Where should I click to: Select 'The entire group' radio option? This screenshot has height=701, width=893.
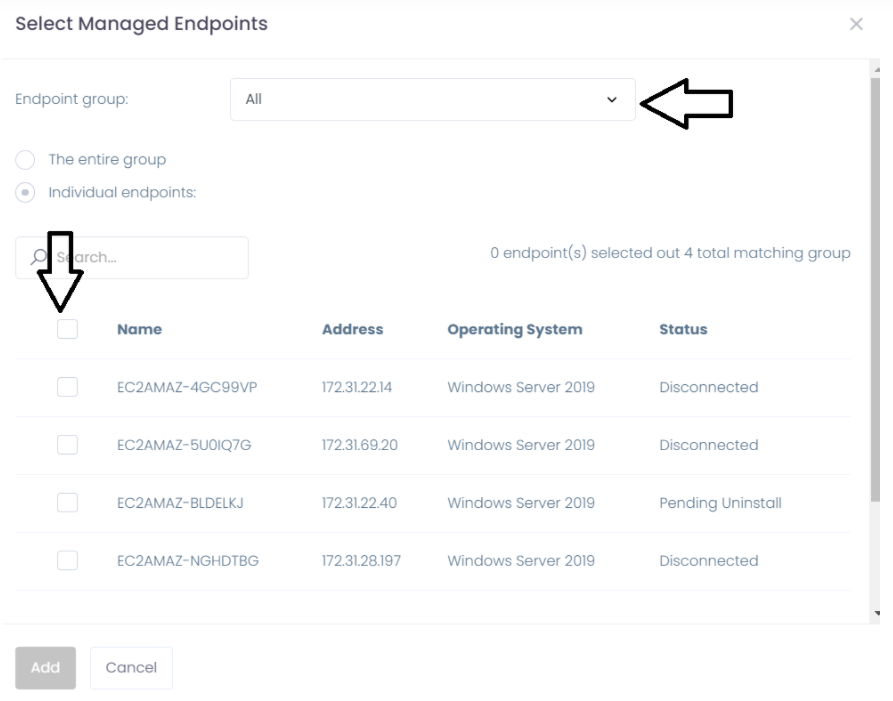[x=26, y=160]
